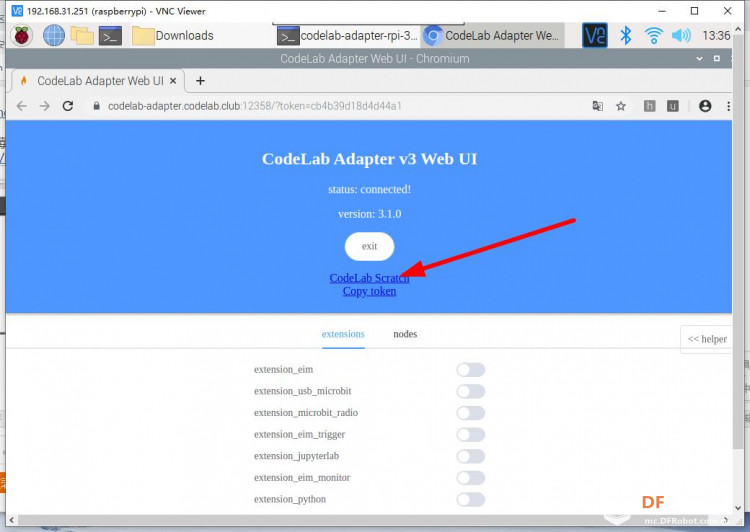This screenshot has width=750, height=532.
Task: Enable extension_eim_monitor switch
Action: click(x=471, y=477)
